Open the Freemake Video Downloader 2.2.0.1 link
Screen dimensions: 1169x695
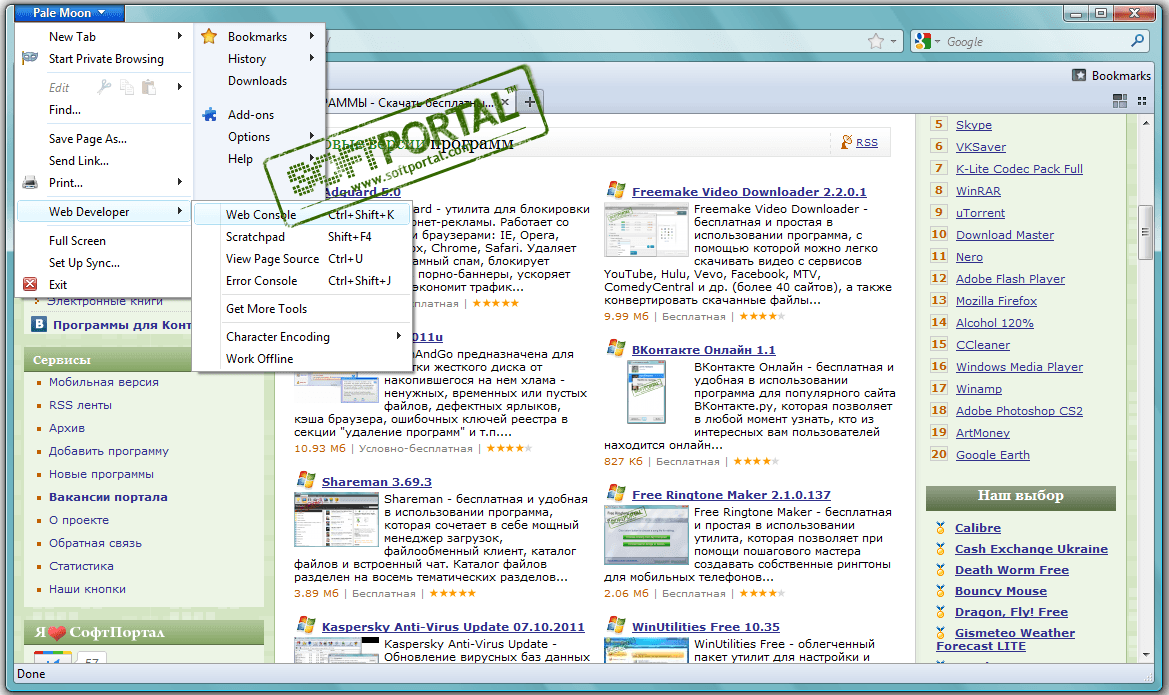pyautogui.click(x=749, y=192)
